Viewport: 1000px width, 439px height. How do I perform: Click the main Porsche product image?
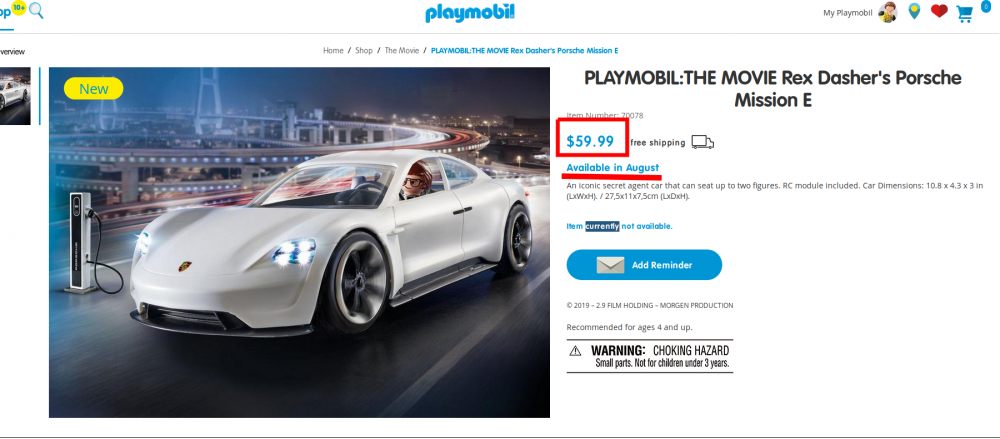[299, 242]
